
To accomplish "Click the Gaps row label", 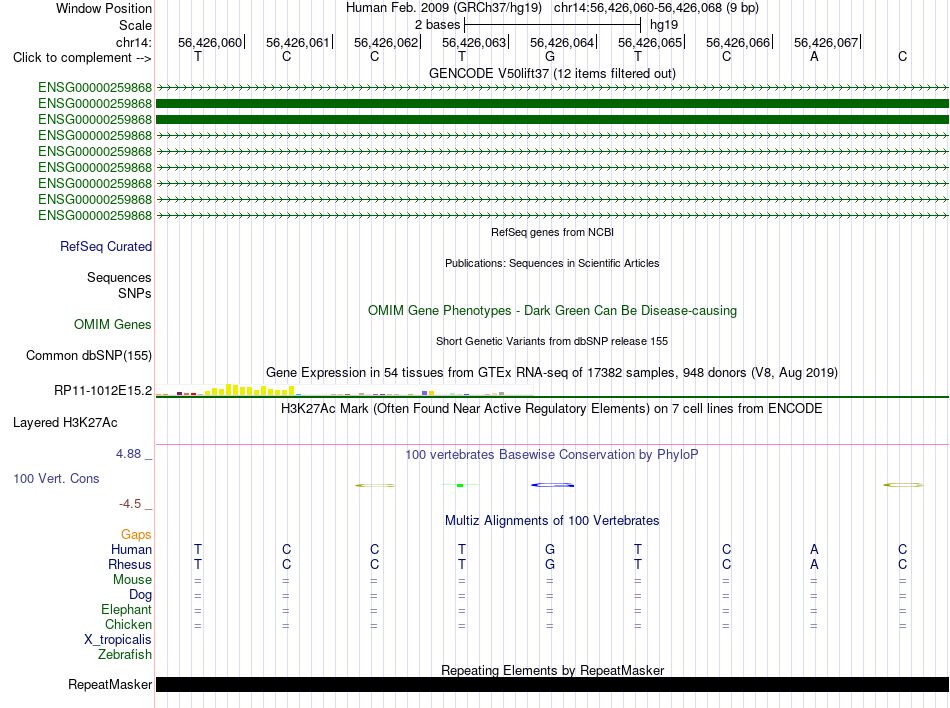I will coord(136,535).
